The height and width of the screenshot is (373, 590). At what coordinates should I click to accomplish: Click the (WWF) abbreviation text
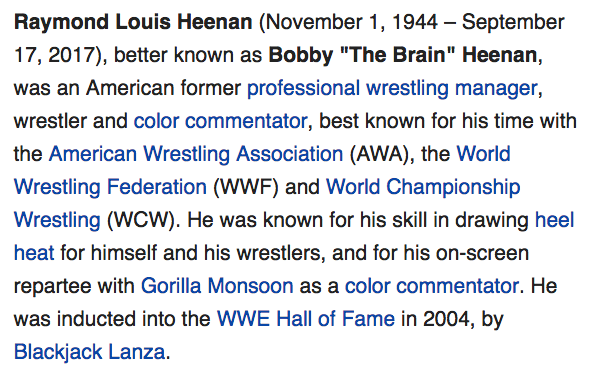(x=246, y=187)
